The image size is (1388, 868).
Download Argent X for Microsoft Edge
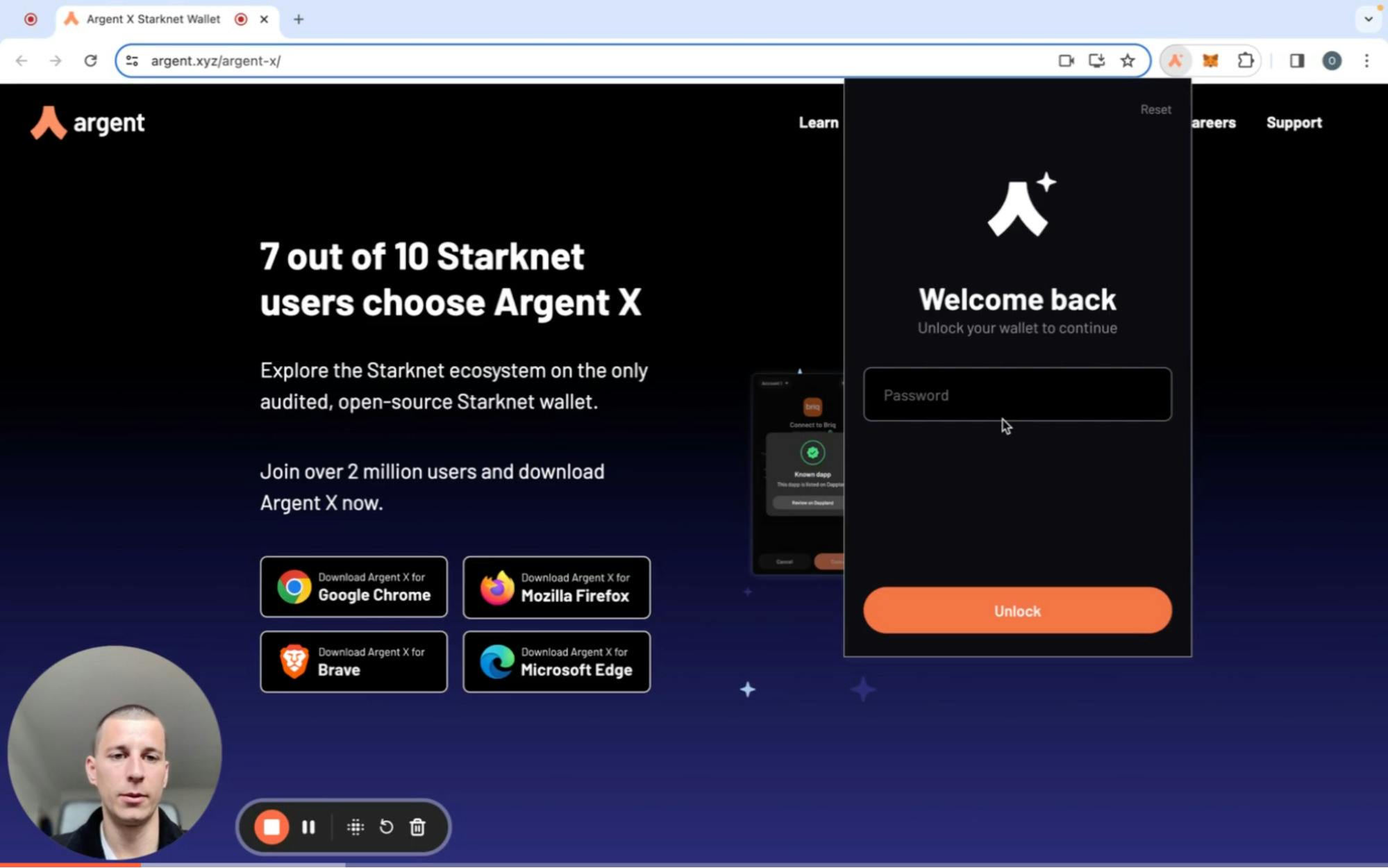[556, 661]
